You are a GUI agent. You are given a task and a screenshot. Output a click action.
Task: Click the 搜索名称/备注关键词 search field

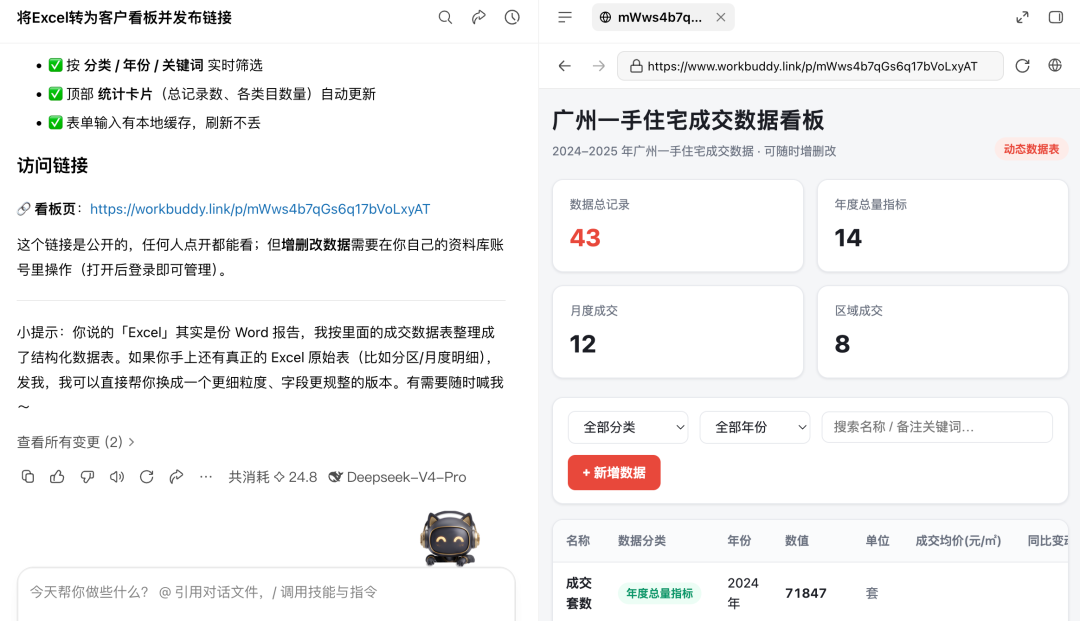(937, 428)
